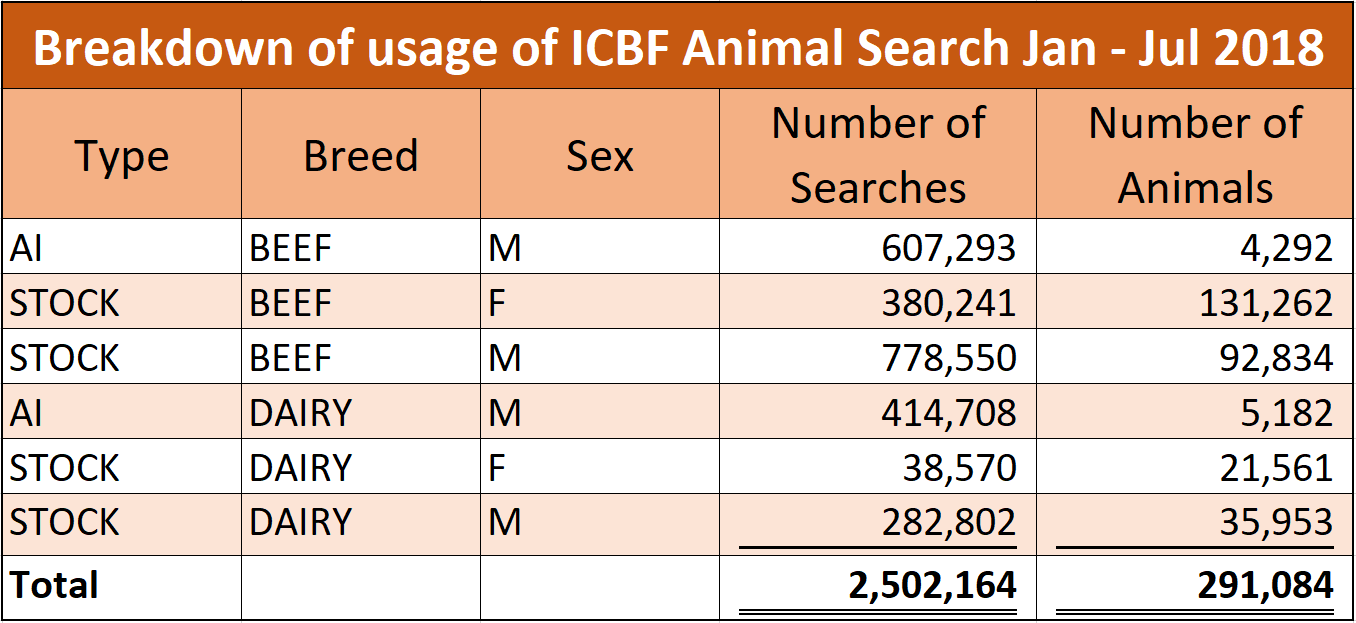Select the cell showing 4,292 animals
Screen dimensions: 1356x623
tap(1195, 247)
